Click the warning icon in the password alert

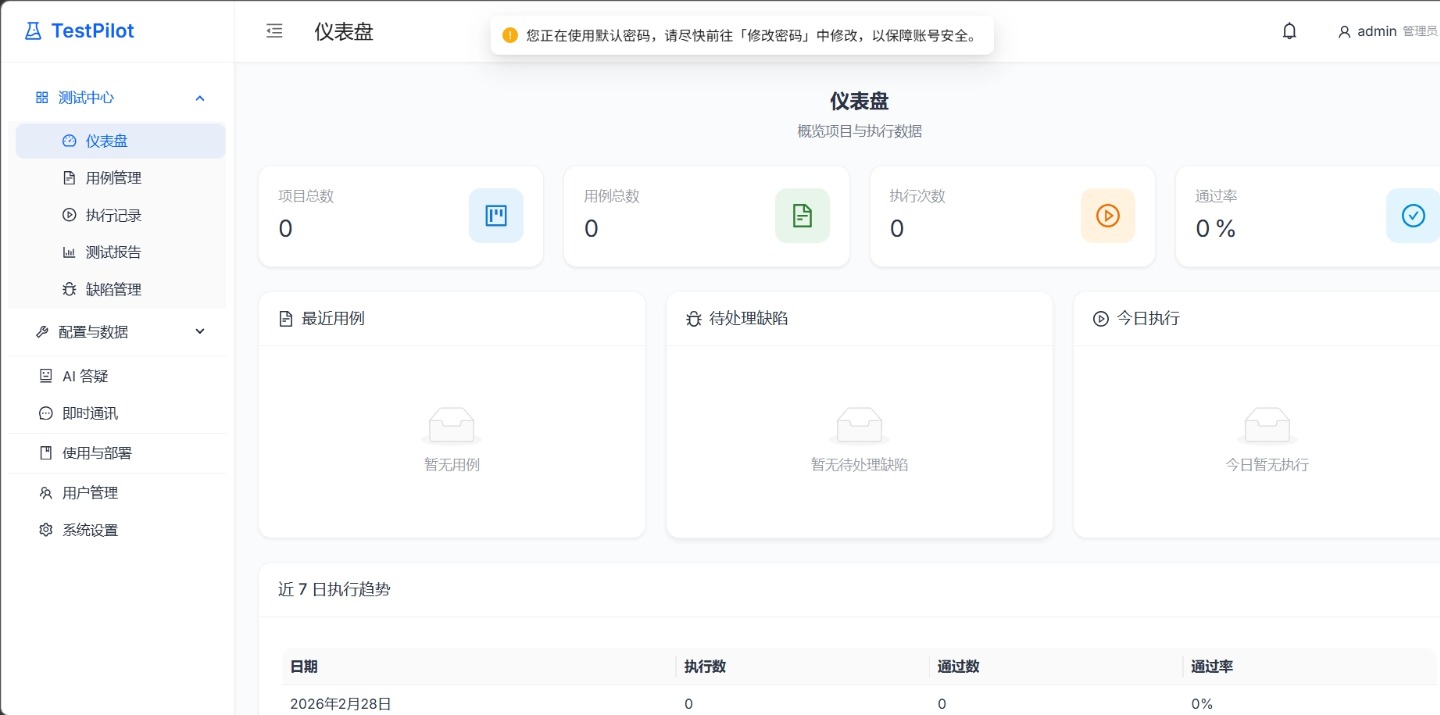(x=510, y=35)
